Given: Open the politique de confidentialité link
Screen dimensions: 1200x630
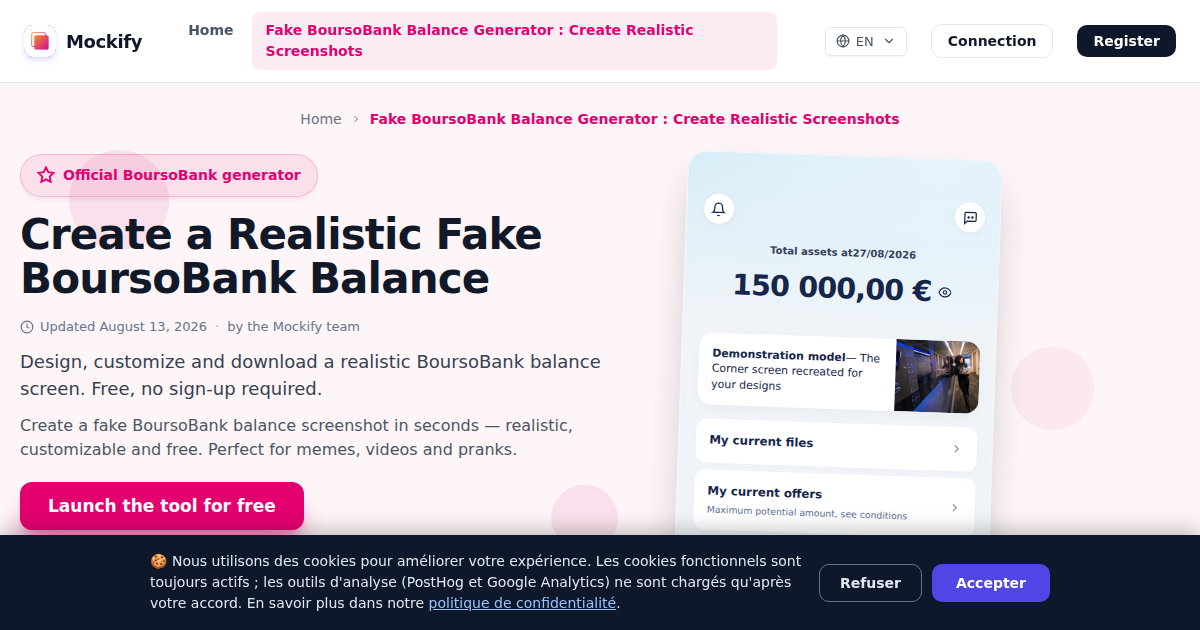Looking at the screenshot, I should [523, 603].
